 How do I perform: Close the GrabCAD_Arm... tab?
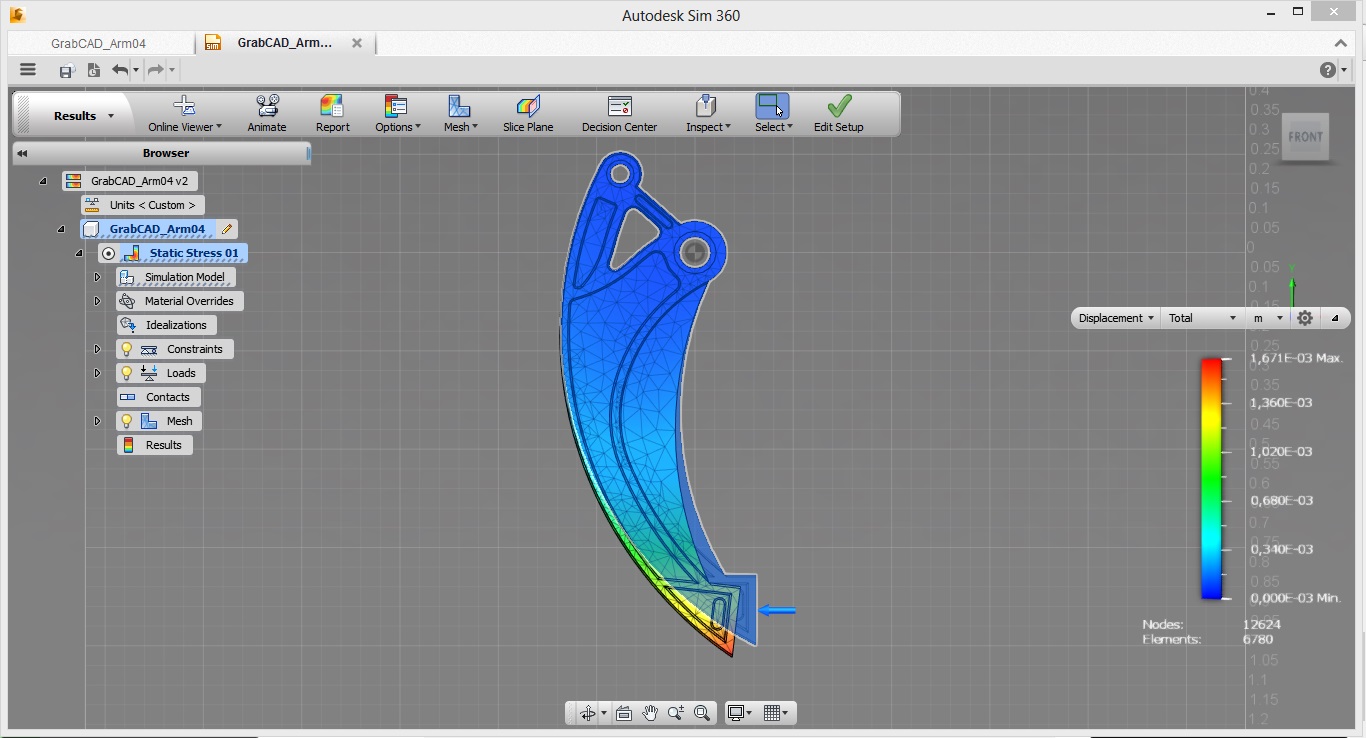click(x=357, y=43)
